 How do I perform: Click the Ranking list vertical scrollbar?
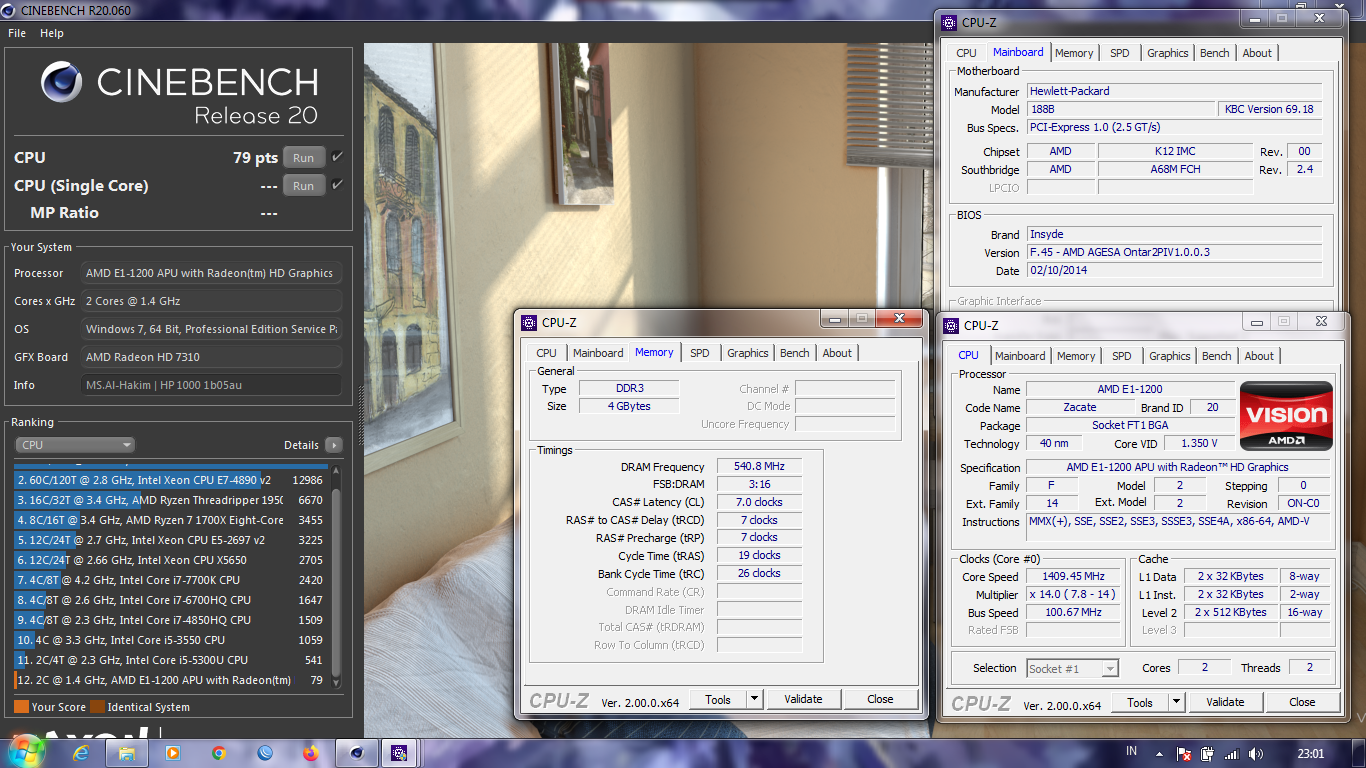pos(336,578)
